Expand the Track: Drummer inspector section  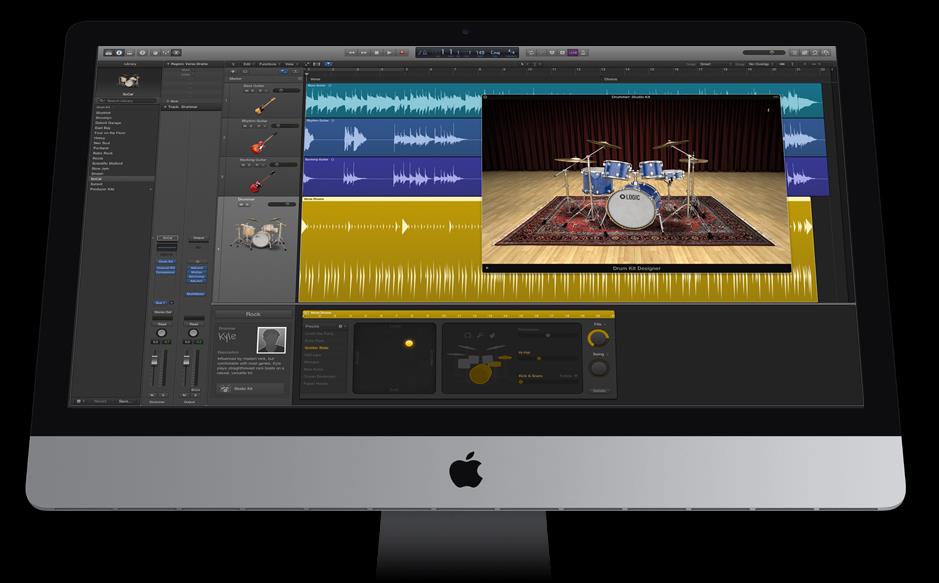coord(165,107)
